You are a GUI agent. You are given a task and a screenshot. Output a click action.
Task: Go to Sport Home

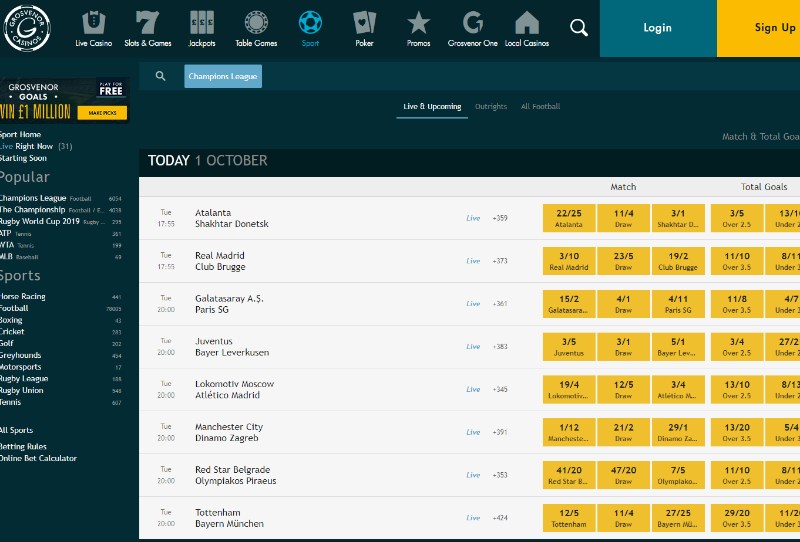coord(20,135)
